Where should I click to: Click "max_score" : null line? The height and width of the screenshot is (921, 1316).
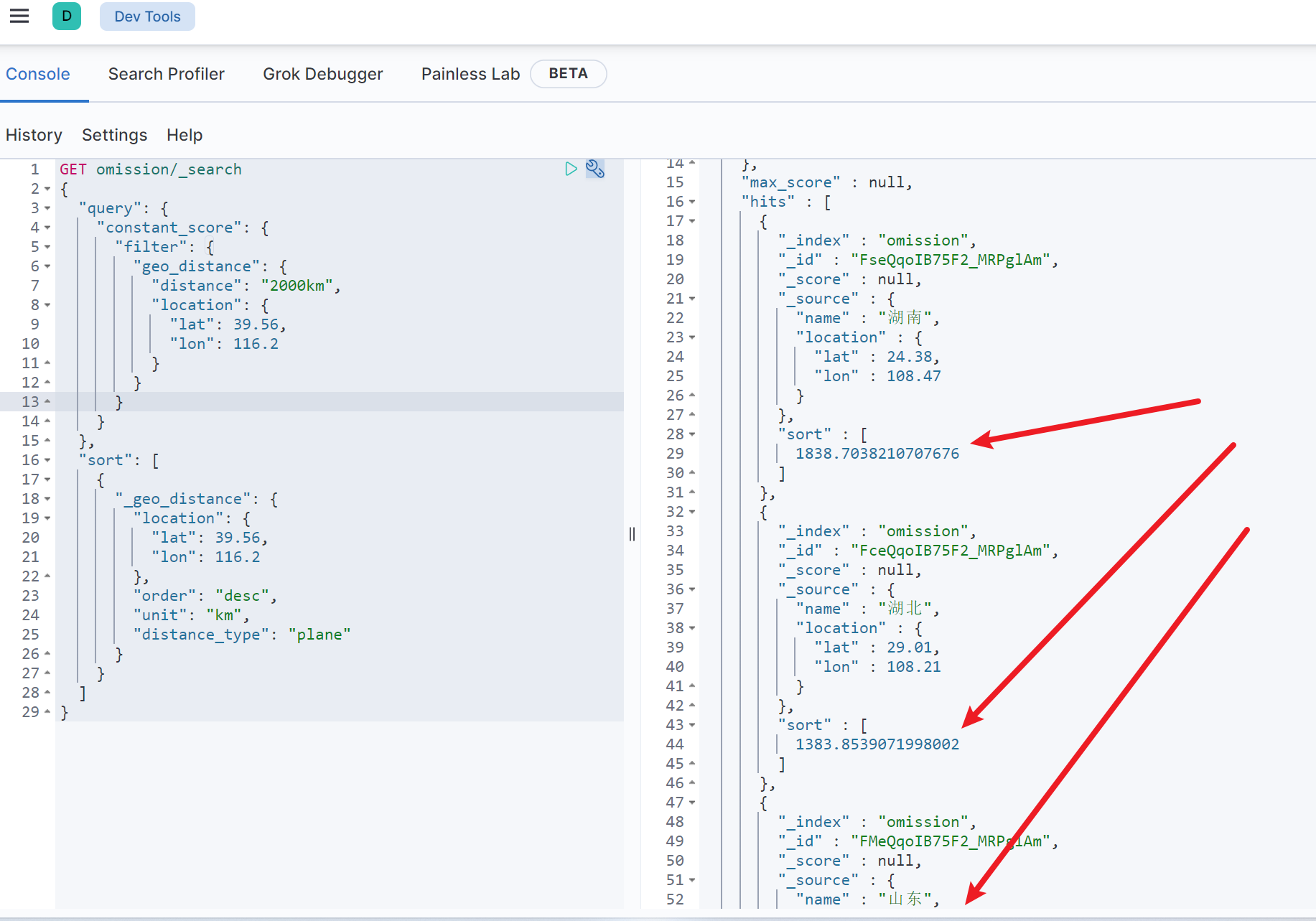[827, 182]
